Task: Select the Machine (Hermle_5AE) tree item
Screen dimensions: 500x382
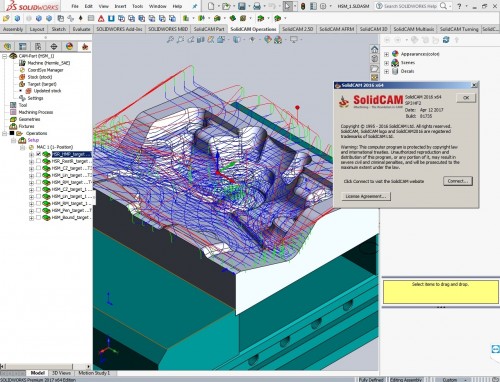Action: tap(49, 63)
